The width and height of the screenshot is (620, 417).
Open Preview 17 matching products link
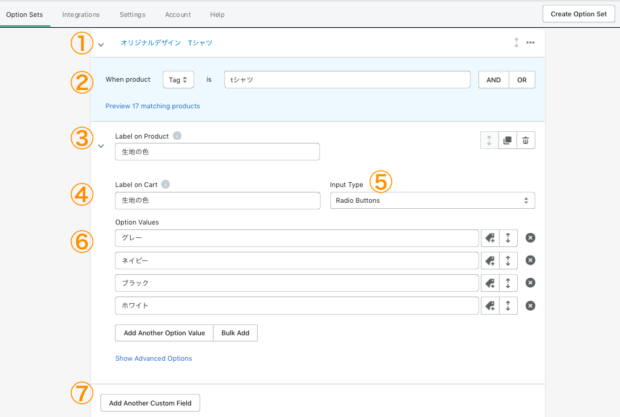click(152, 106)
